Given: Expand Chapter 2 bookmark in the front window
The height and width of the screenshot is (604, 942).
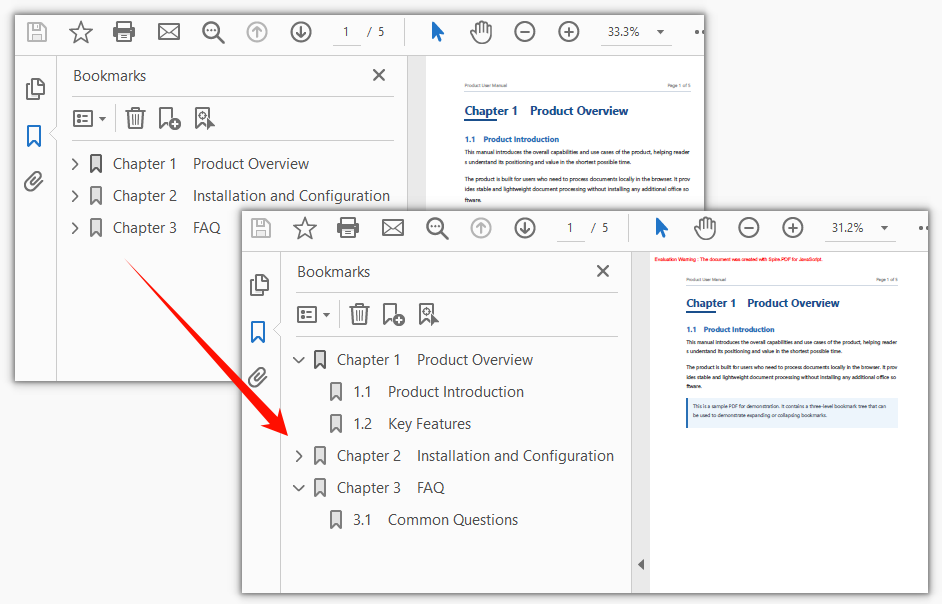Looking at the screenshot, I should coord(299,456).
